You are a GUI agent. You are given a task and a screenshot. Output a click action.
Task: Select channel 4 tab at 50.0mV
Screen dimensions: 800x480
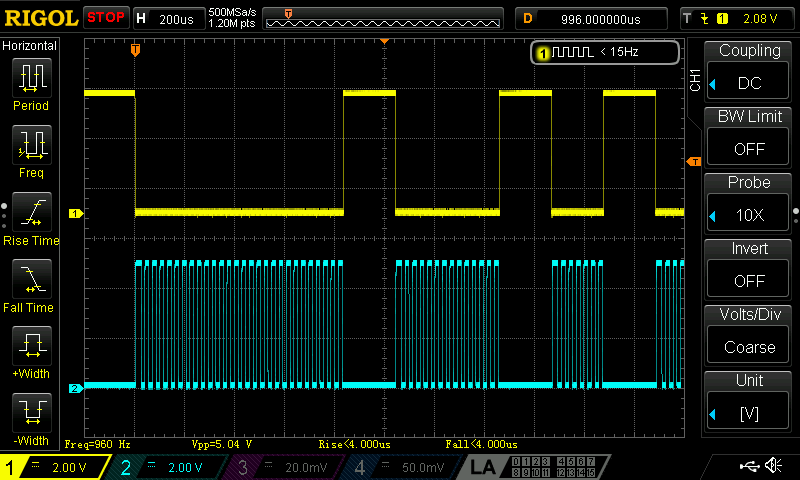pos(403,467)
